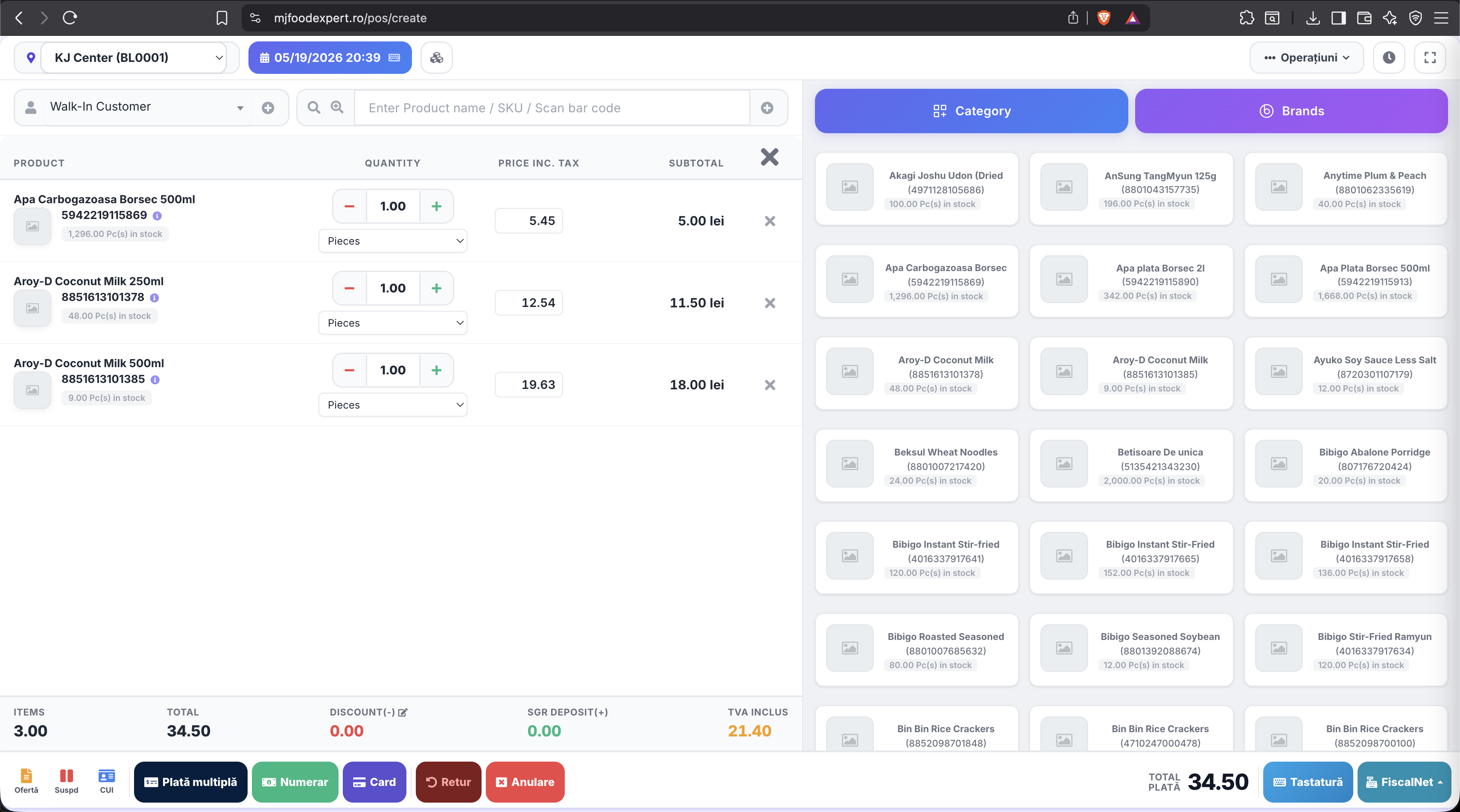The height and width of the screenshot is (812, 1460).
Task: Click the date 05/19/2026 20:39 button
Action: [x=330, y=57]
